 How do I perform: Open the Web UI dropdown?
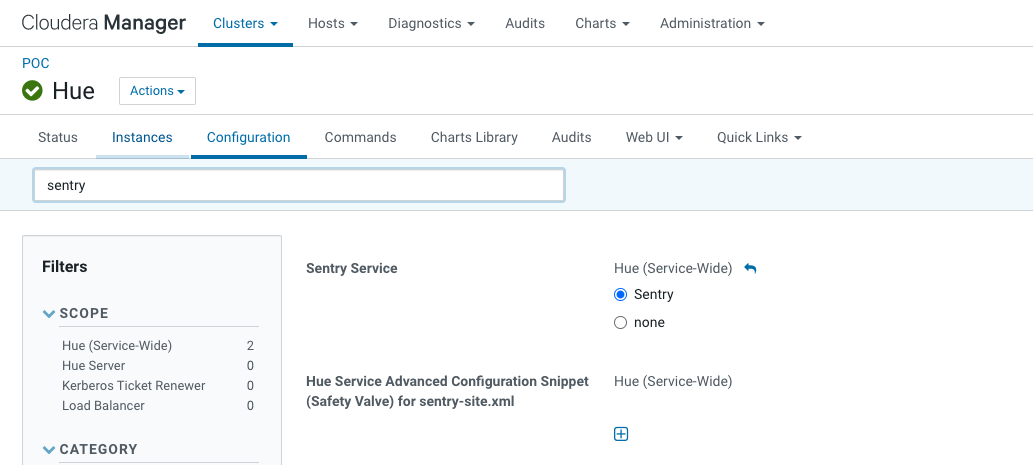[654, 137]
